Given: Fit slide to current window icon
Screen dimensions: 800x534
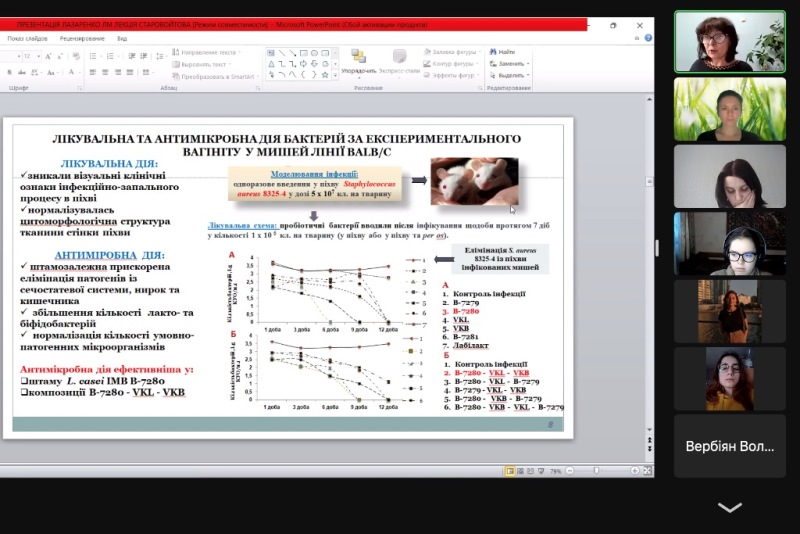Looking at the screenshot, I should [x=647, y=470].
